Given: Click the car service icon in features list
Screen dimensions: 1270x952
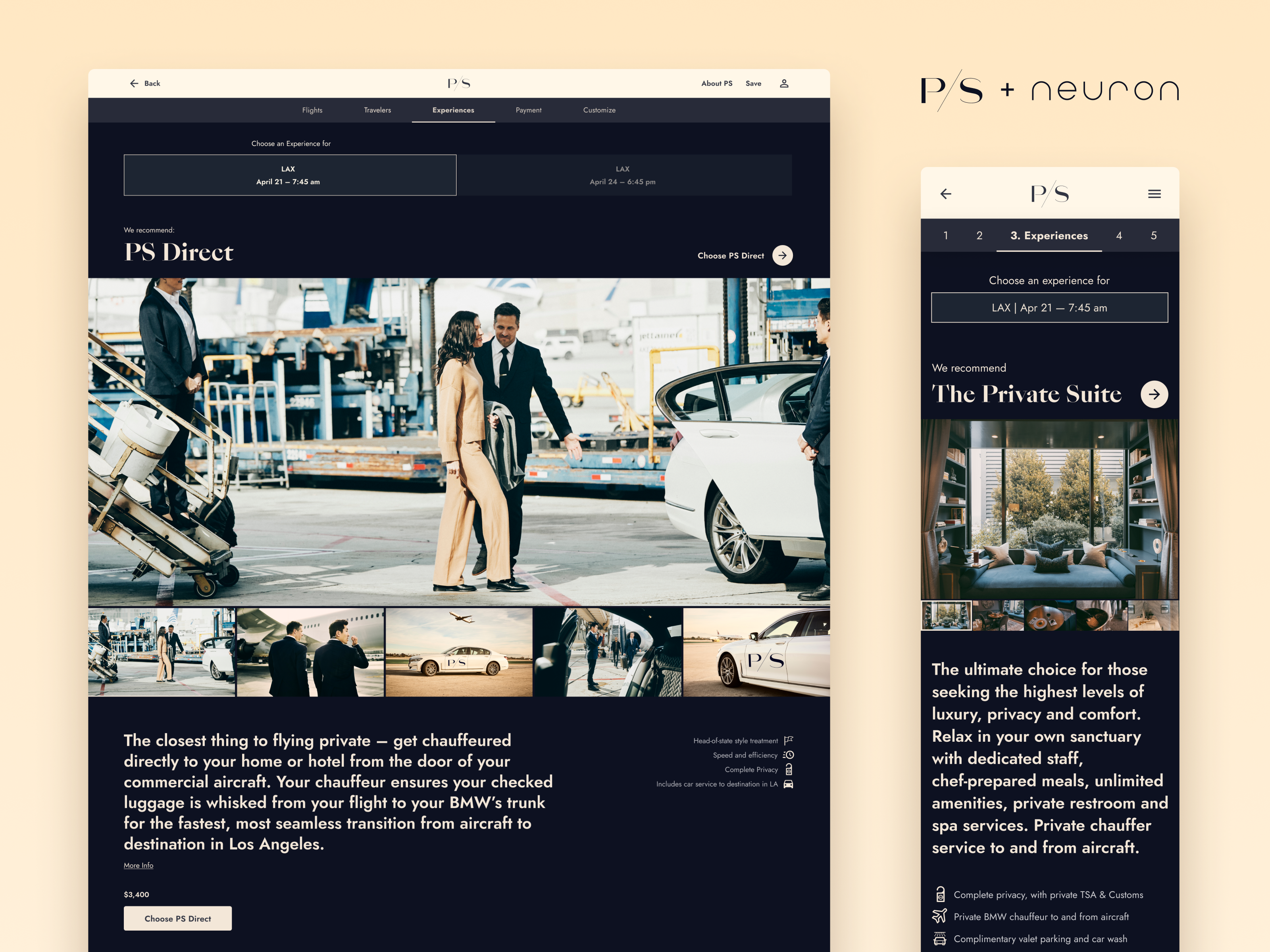Looking at the screenshot, I should [788, 784].
